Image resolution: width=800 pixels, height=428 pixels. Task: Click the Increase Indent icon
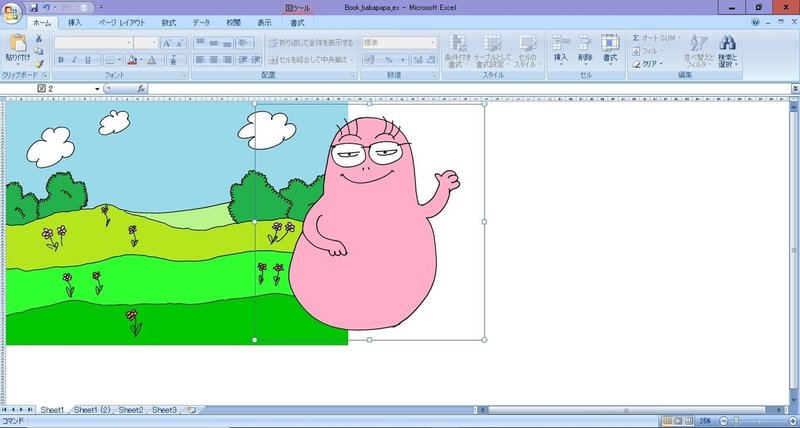[x=256, y=60]
